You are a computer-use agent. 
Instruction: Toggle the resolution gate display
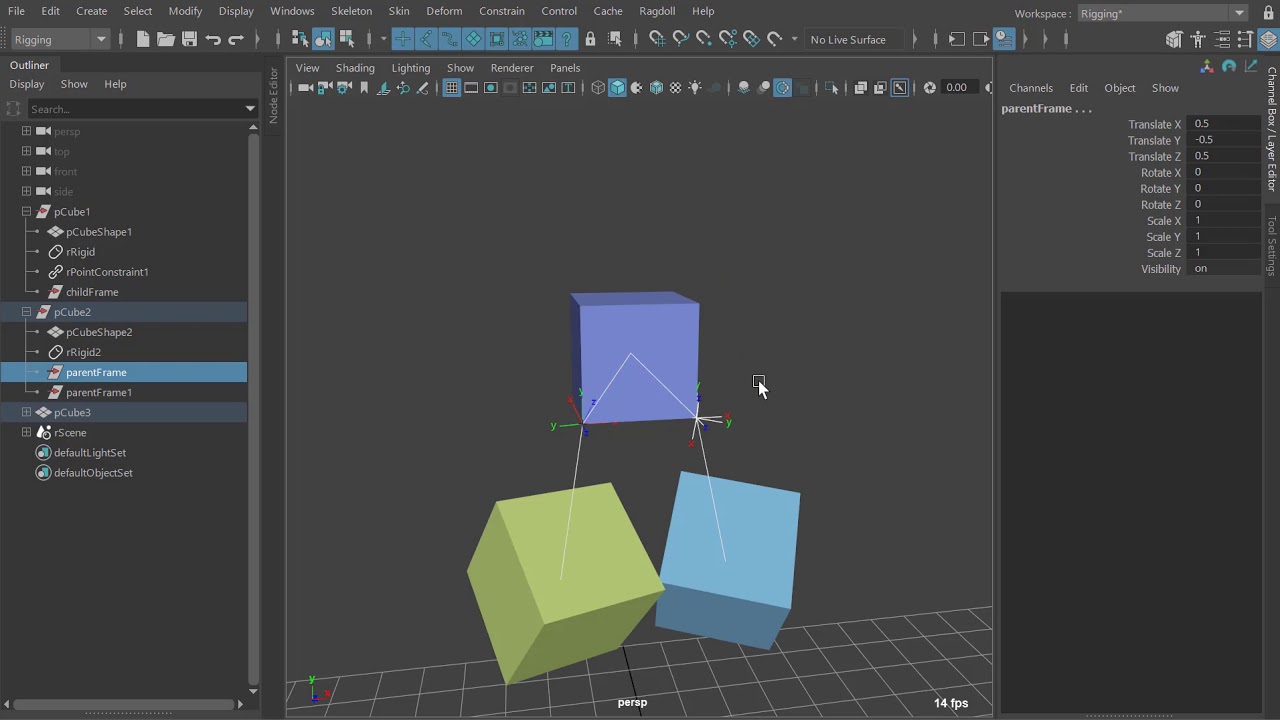(491, 88)
